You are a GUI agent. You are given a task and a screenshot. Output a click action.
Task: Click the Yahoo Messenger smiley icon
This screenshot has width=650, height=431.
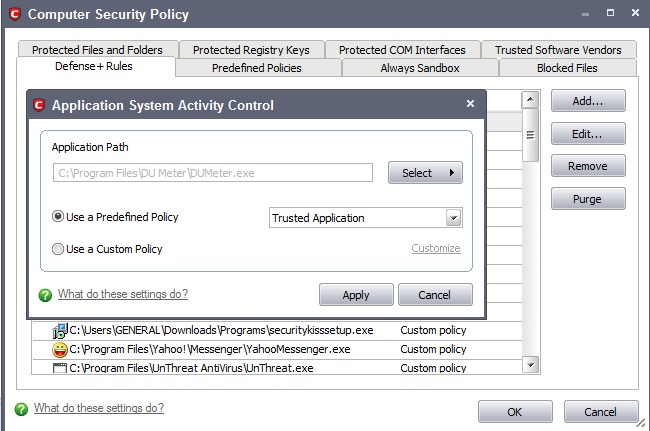(x=60, y=350)
